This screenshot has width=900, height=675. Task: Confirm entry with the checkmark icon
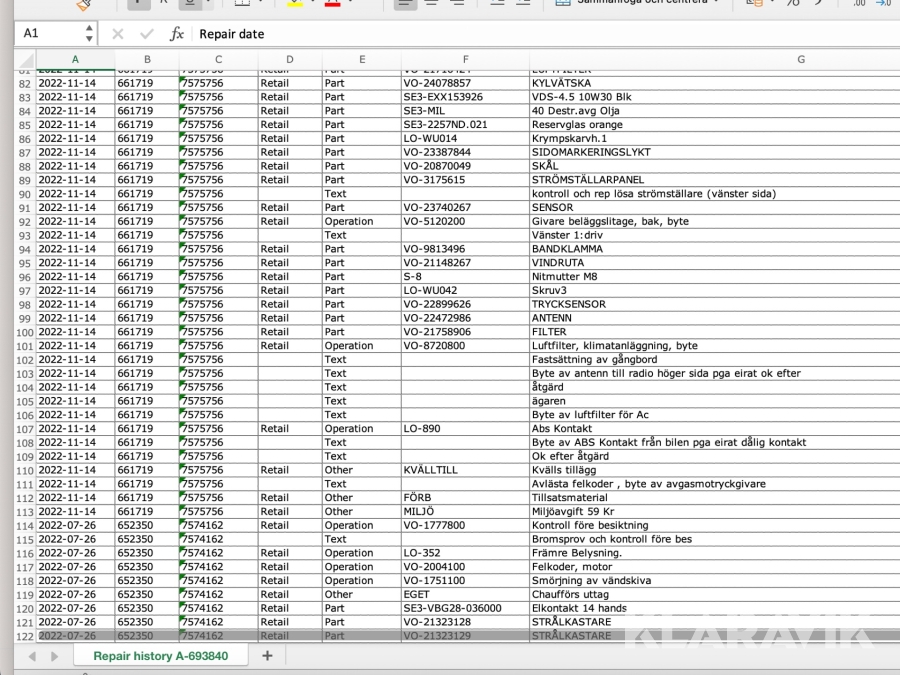pos(147,34)
